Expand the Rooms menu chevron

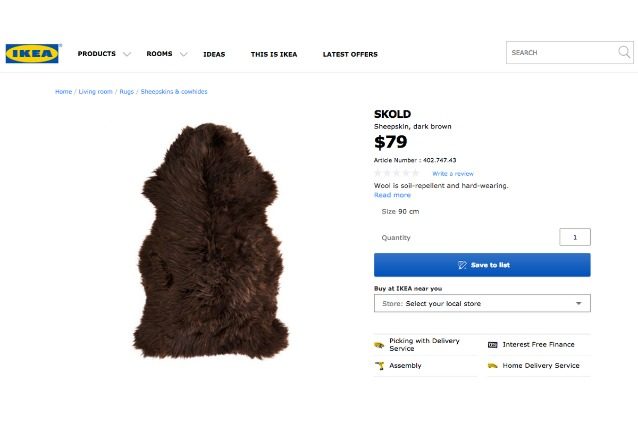184,54
